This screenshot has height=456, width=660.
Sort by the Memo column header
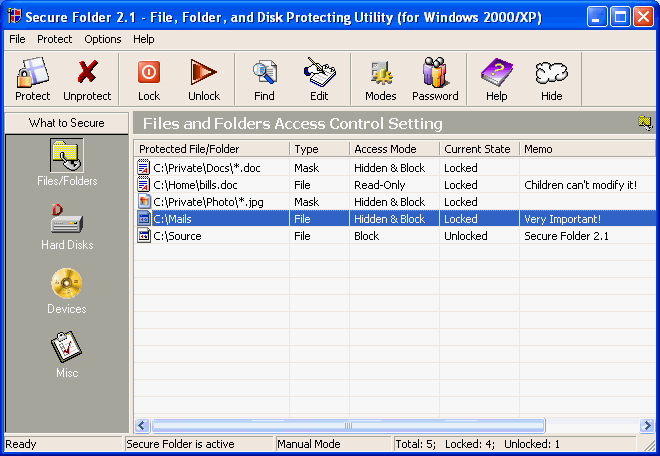tap(588, 149)
